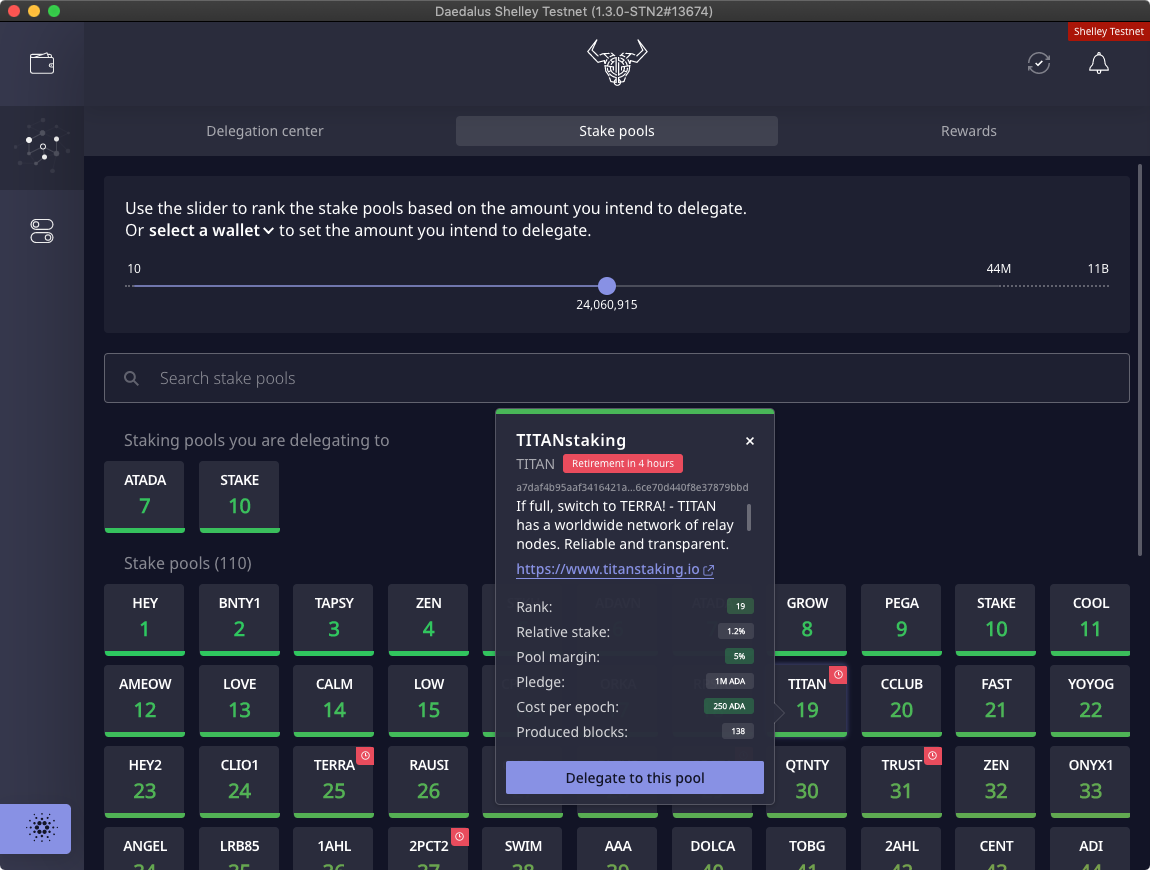The height and width of the screenshot is (870, 1150).
Task: Select the HEY pool ranked 1
Action: click(x=145, y=618)
